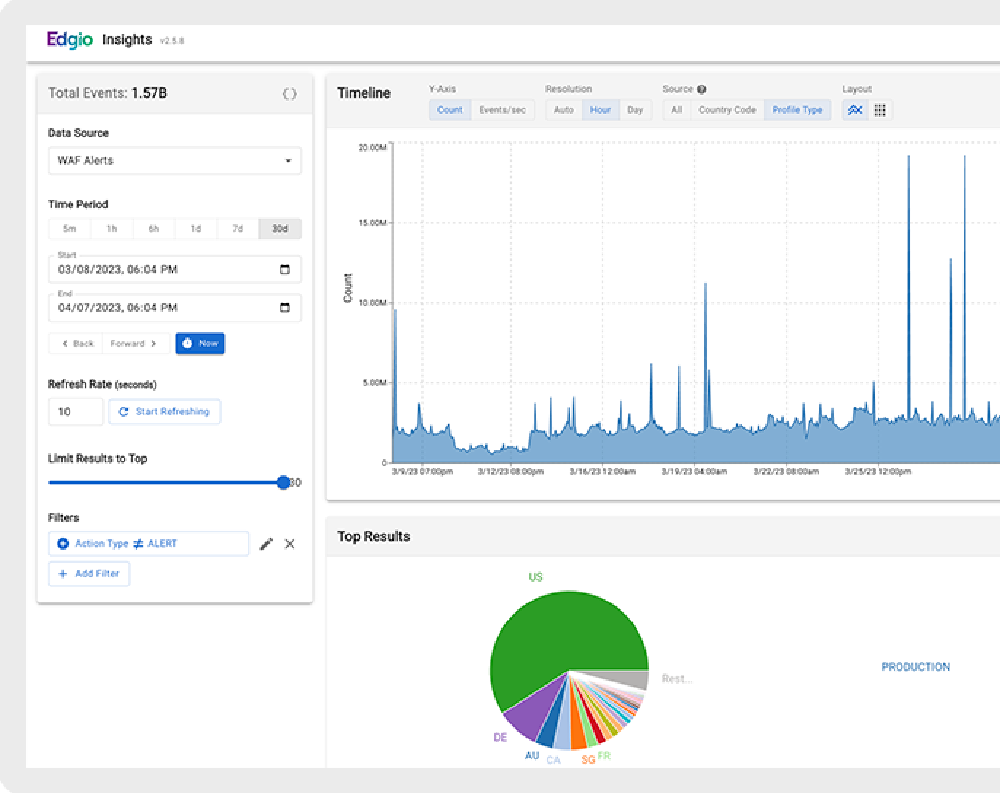Select the 7d time period tab

238,229
